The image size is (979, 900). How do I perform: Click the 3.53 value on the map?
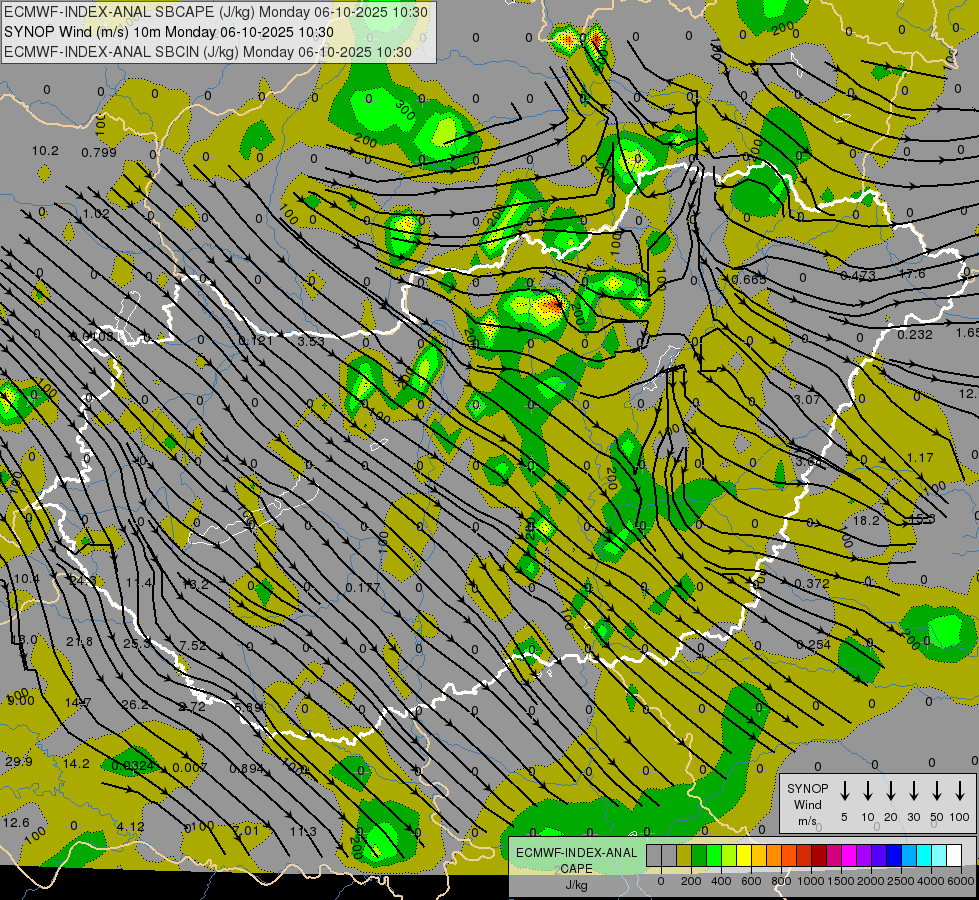[x=312, y=342]
